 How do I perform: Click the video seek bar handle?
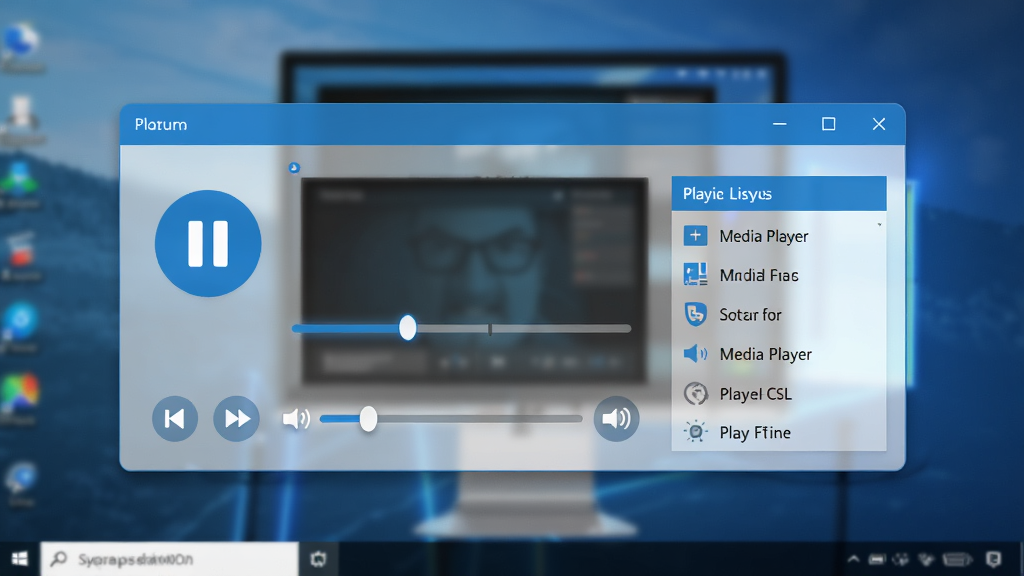coord(408,328)
